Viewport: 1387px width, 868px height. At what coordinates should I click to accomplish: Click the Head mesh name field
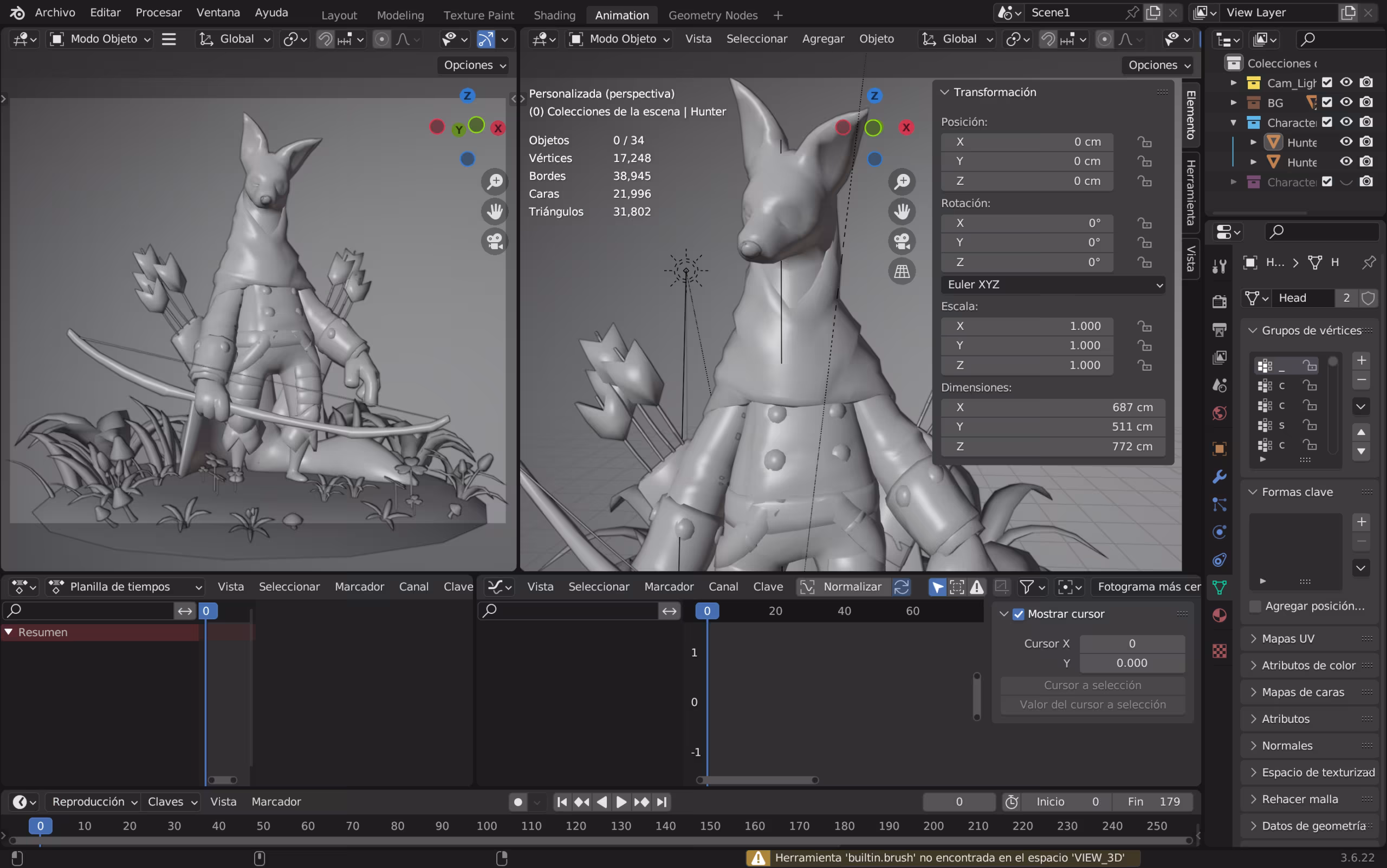coord(1302,298)
